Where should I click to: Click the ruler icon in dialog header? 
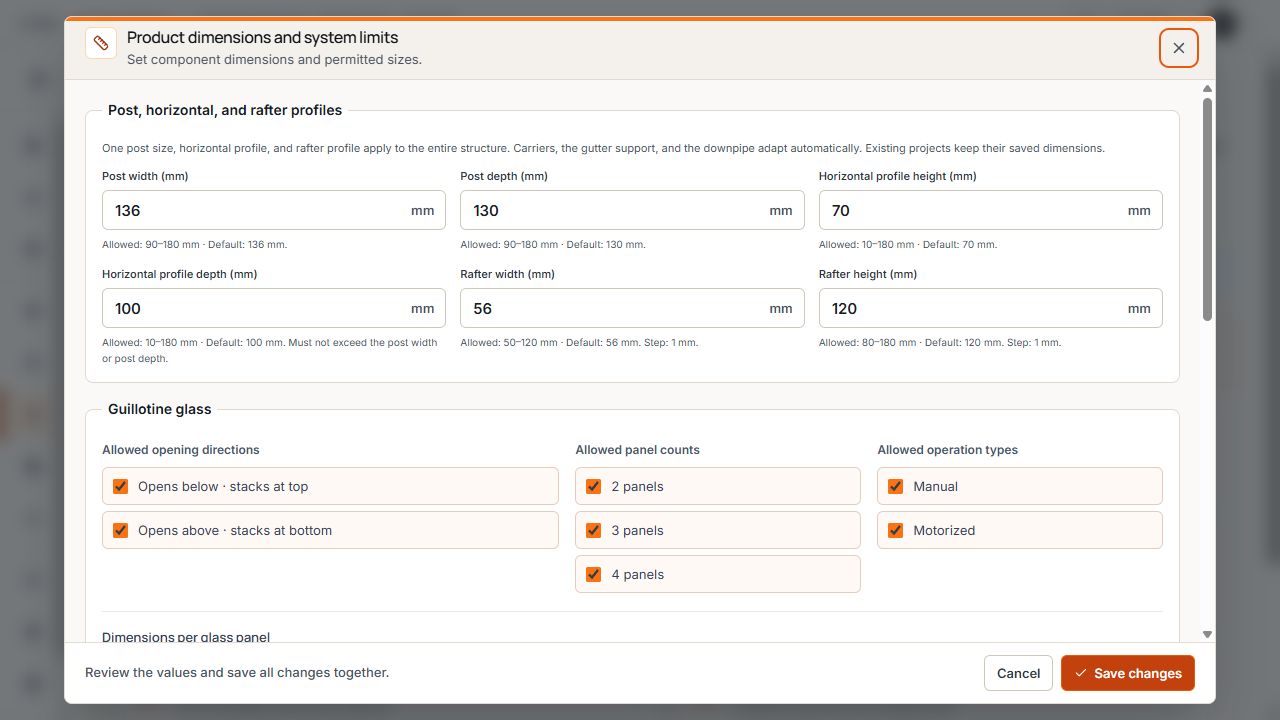coord(101,43)
